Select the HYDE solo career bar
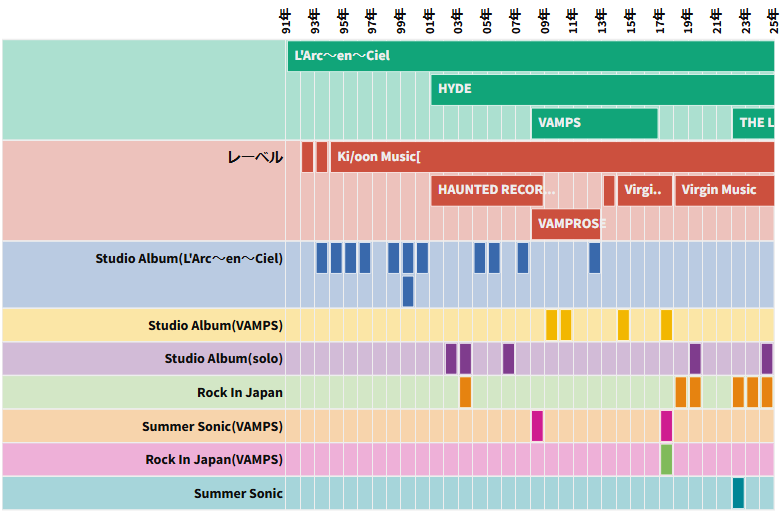 click(x=602, y=89)
